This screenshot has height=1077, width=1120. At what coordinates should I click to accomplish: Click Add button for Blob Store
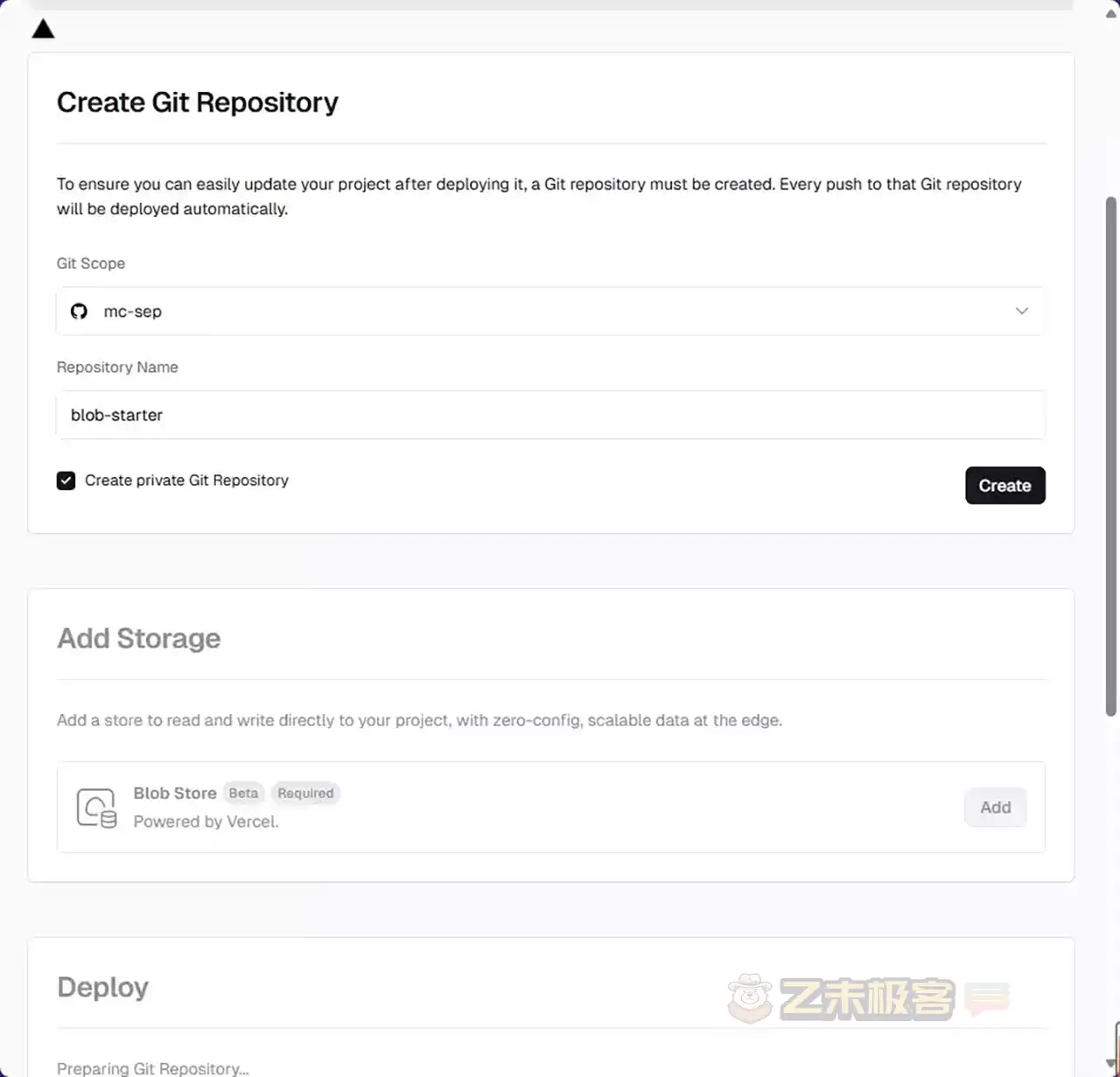tap(995, 808)
